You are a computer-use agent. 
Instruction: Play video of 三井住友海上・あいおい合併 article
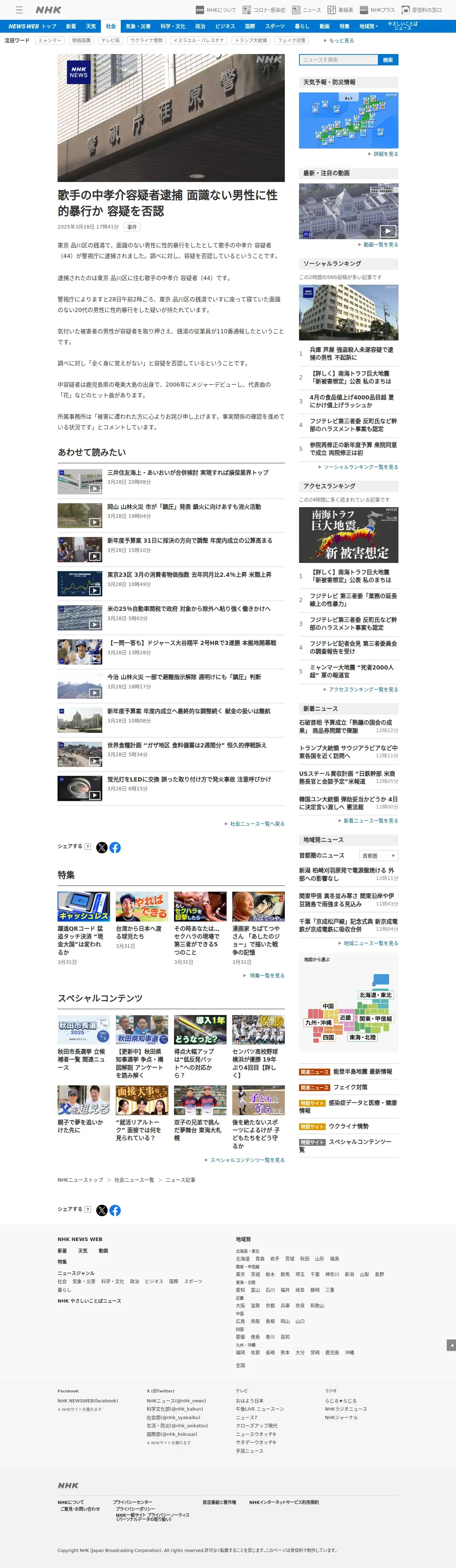click(x=95, y=488)
